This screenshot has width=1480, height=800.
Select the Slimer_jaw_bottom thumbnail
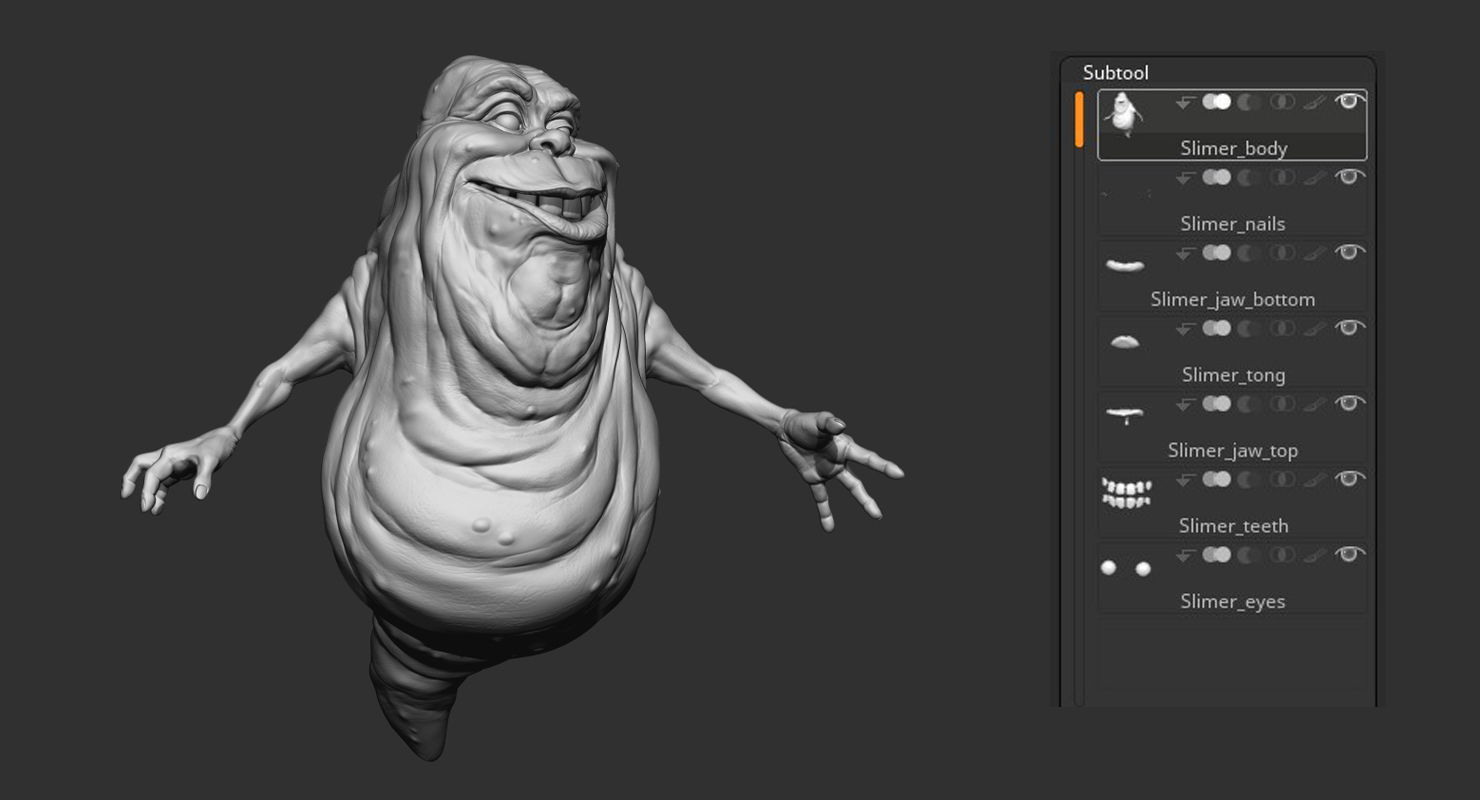pos(1125,265)
